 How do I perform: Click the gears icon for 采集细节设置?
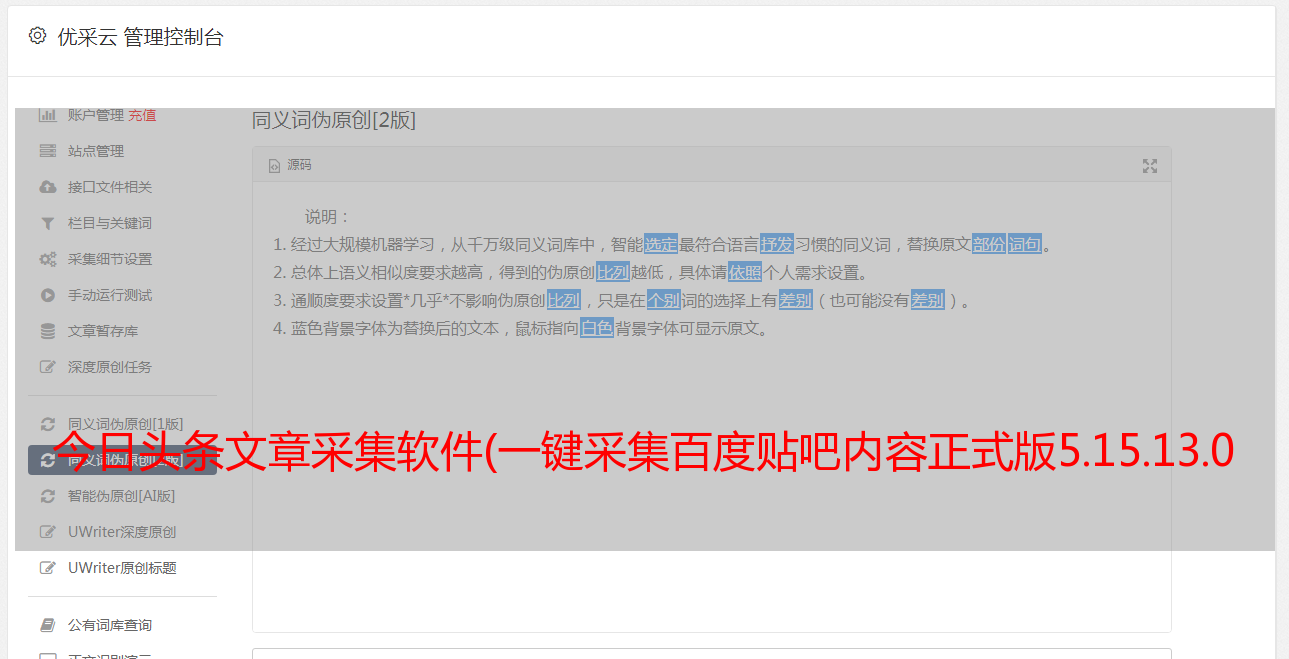coord(47,259)
